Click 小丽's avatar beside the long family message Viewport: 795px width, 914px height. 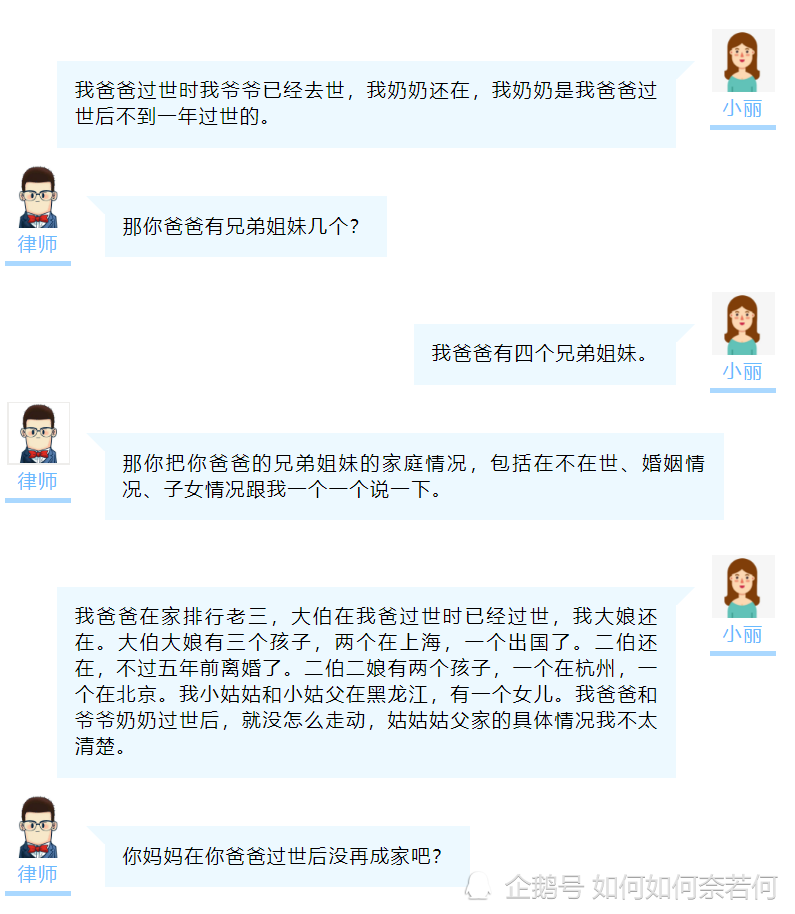(x=743, y=586)
